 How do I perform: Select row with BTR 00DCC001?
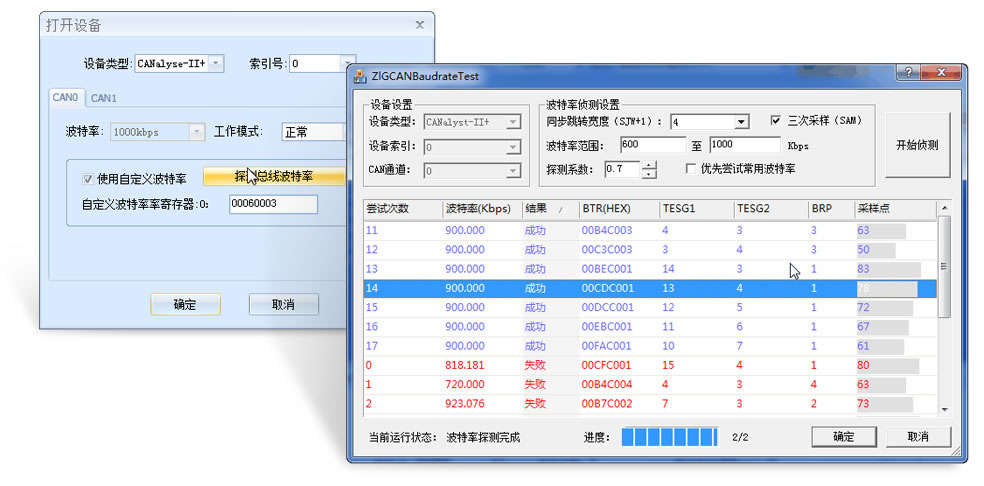tap(650, 308)
